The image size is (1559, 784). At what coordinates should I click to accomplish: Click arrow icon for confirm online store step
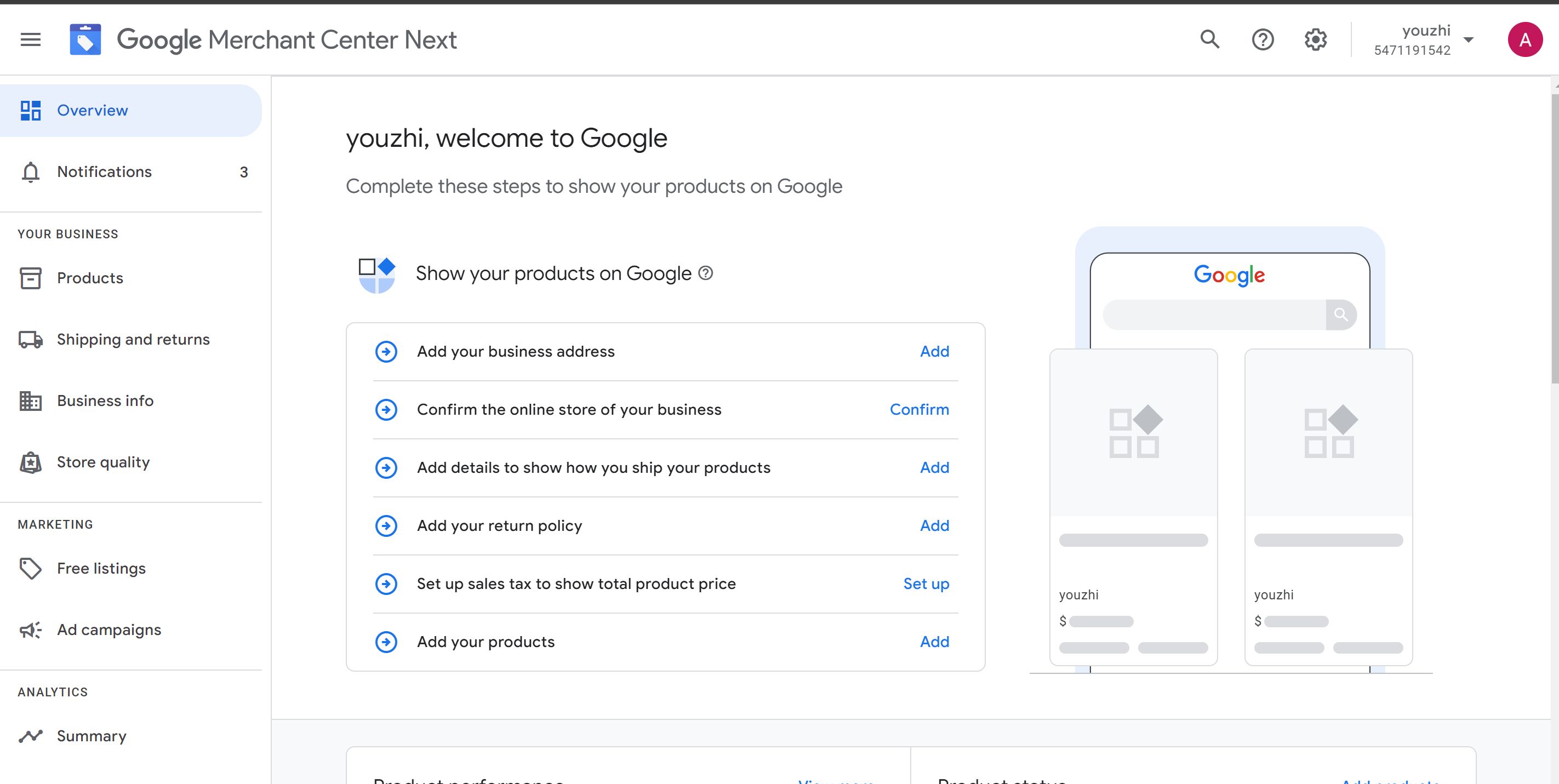[x=386, y=410]
